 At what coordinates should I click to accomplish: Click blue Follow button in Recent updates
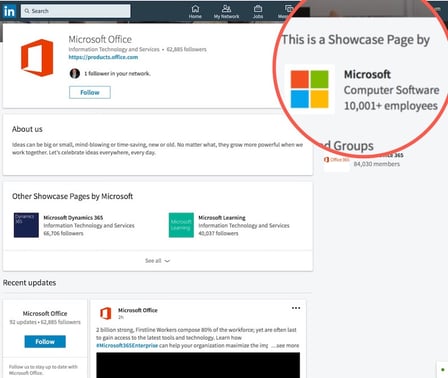(x=45, y=342)
